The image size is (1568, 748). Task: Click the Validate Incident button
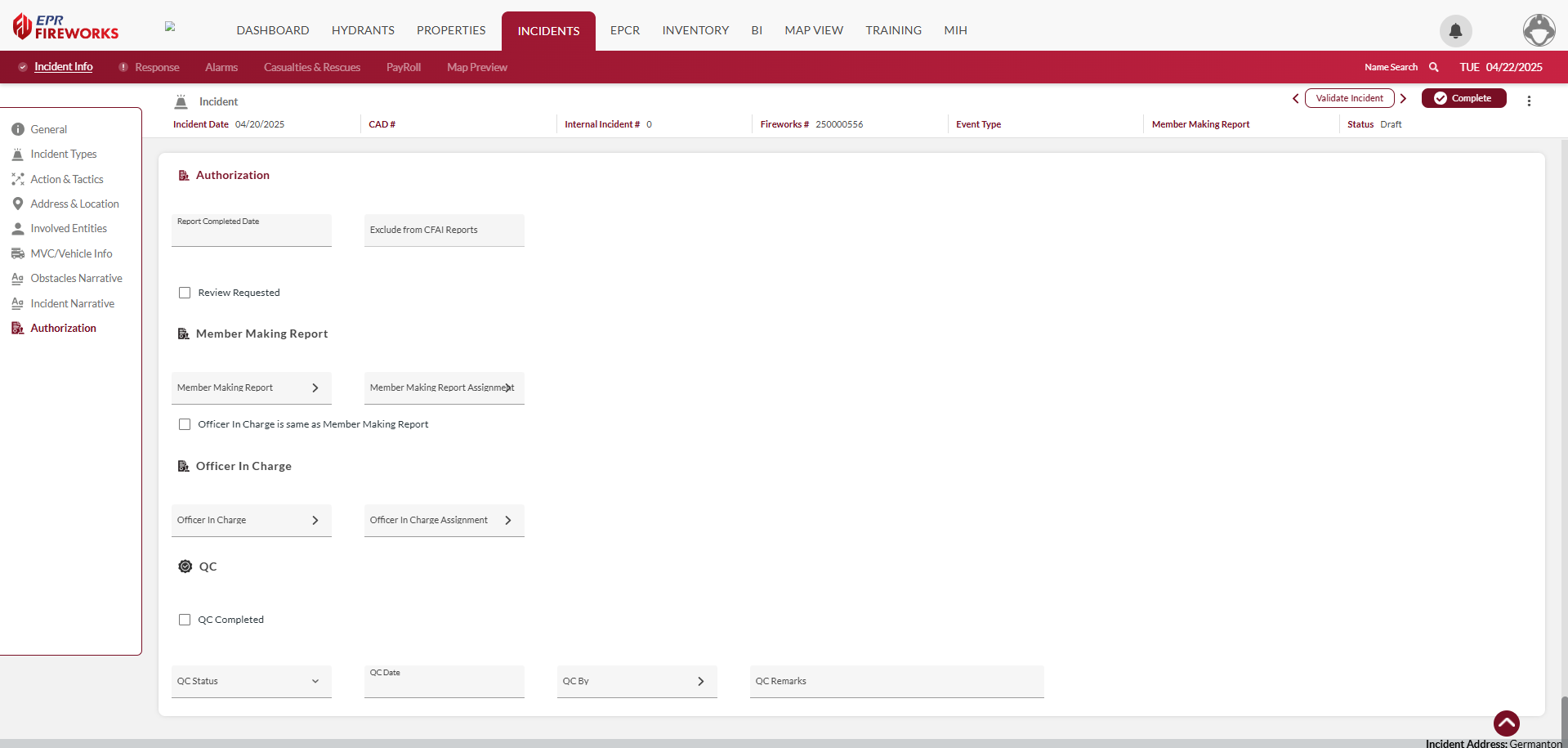[x=1349, y=98]
